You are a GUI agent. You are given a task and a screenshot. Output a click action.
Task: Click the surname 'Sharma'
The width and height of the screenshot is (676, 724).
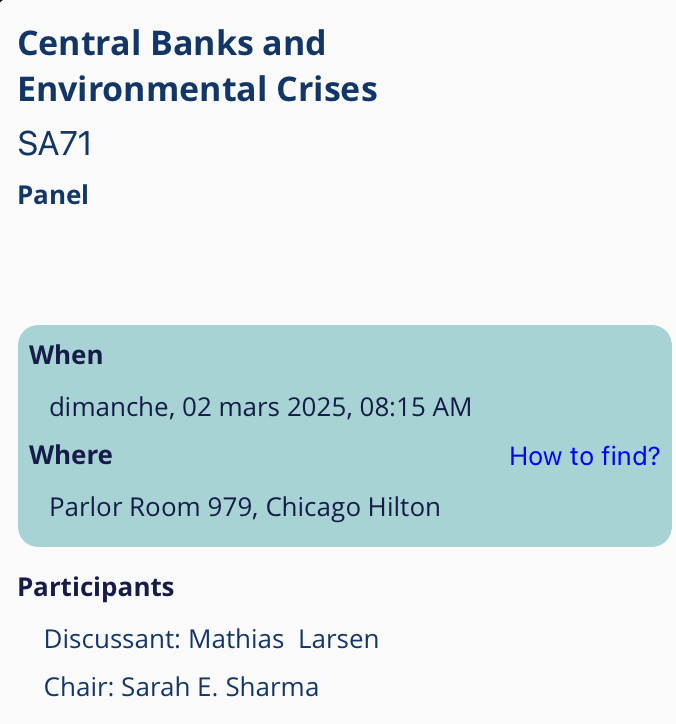click(x=272, y=688)
